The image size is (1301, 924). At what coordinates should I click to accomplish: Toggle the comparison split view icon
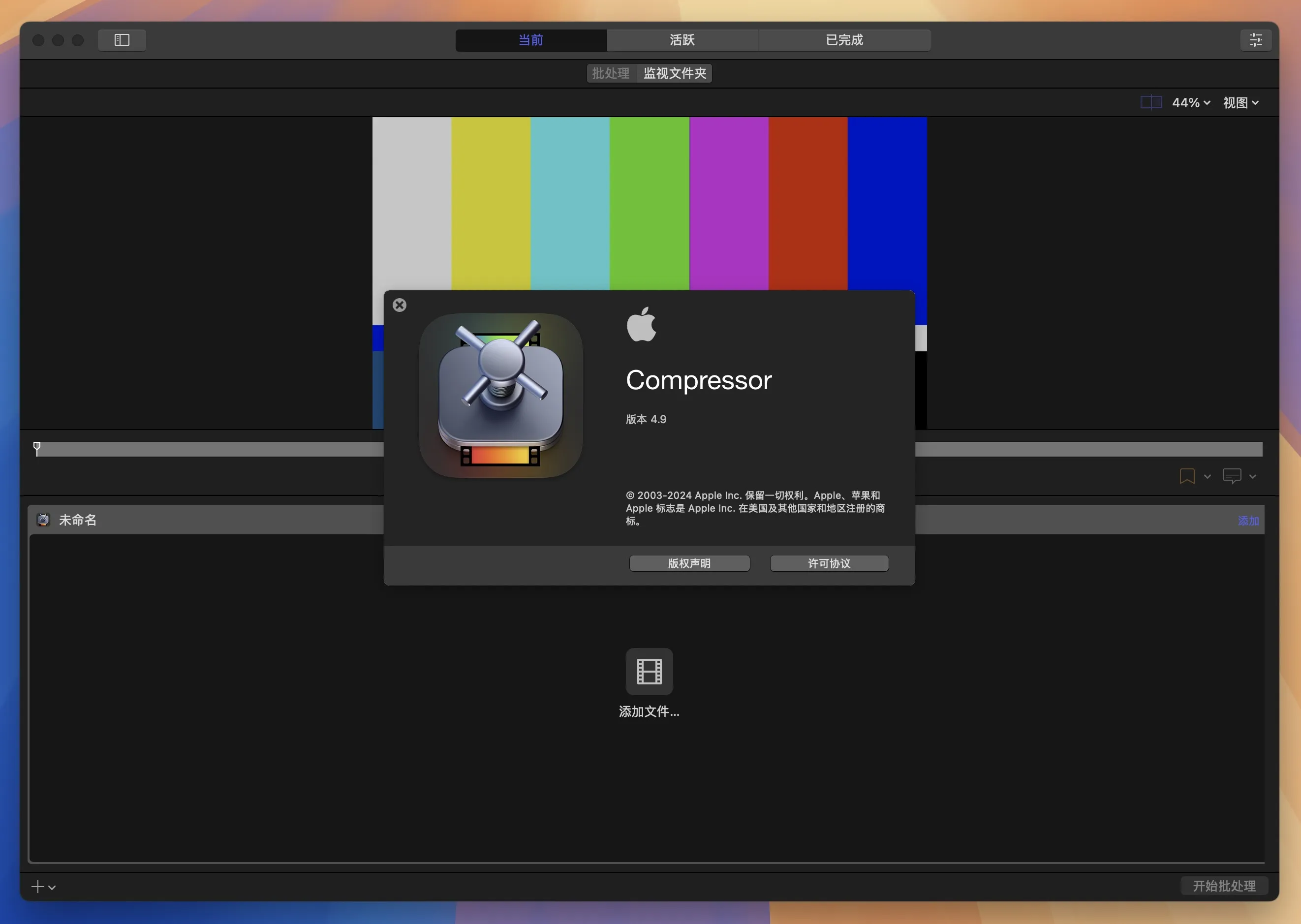pyautogui.click(x=1151, y=102)
